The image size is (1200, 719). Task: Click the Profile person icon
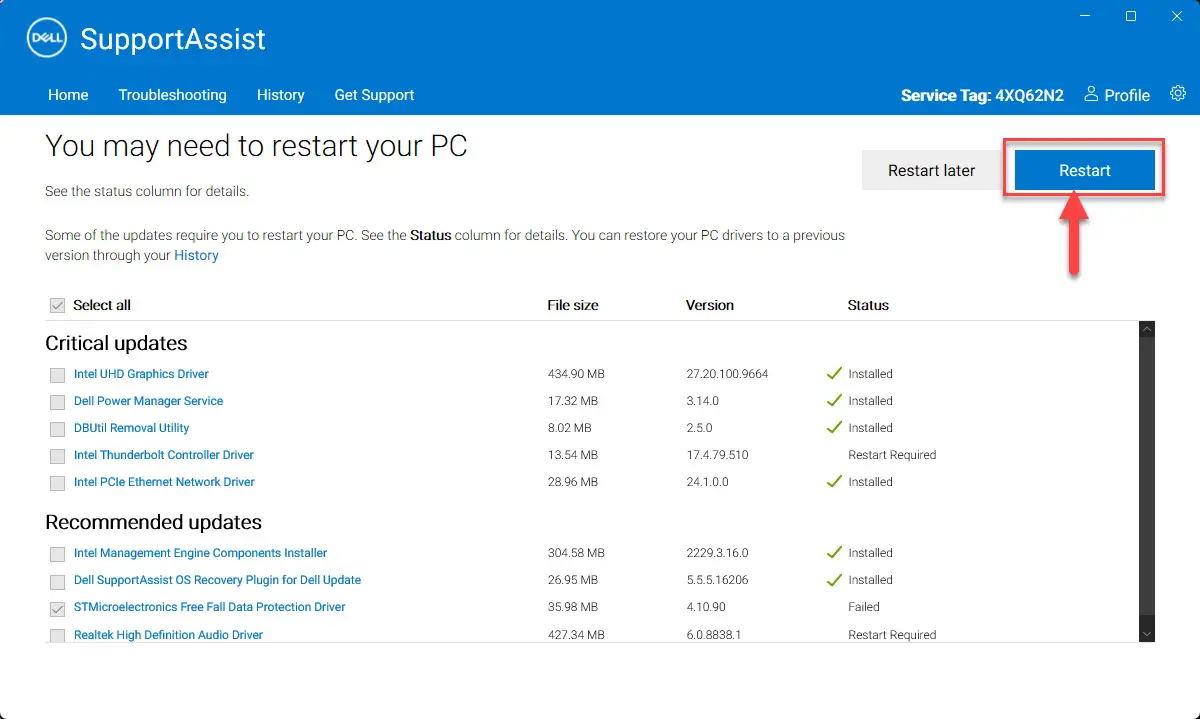[x=1091, y=94]
